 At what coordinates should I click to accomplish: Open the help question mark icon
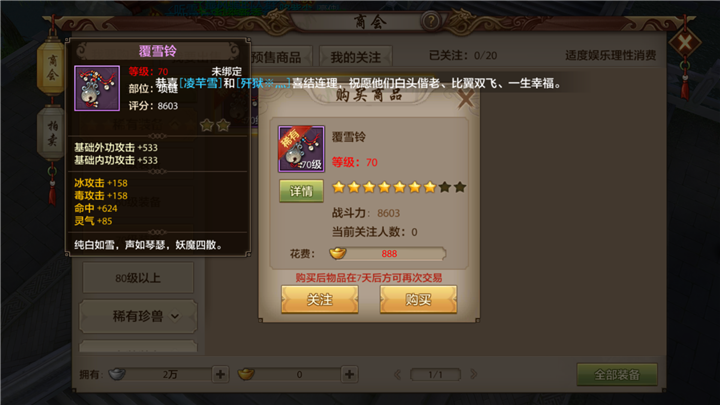click(431, 21)
